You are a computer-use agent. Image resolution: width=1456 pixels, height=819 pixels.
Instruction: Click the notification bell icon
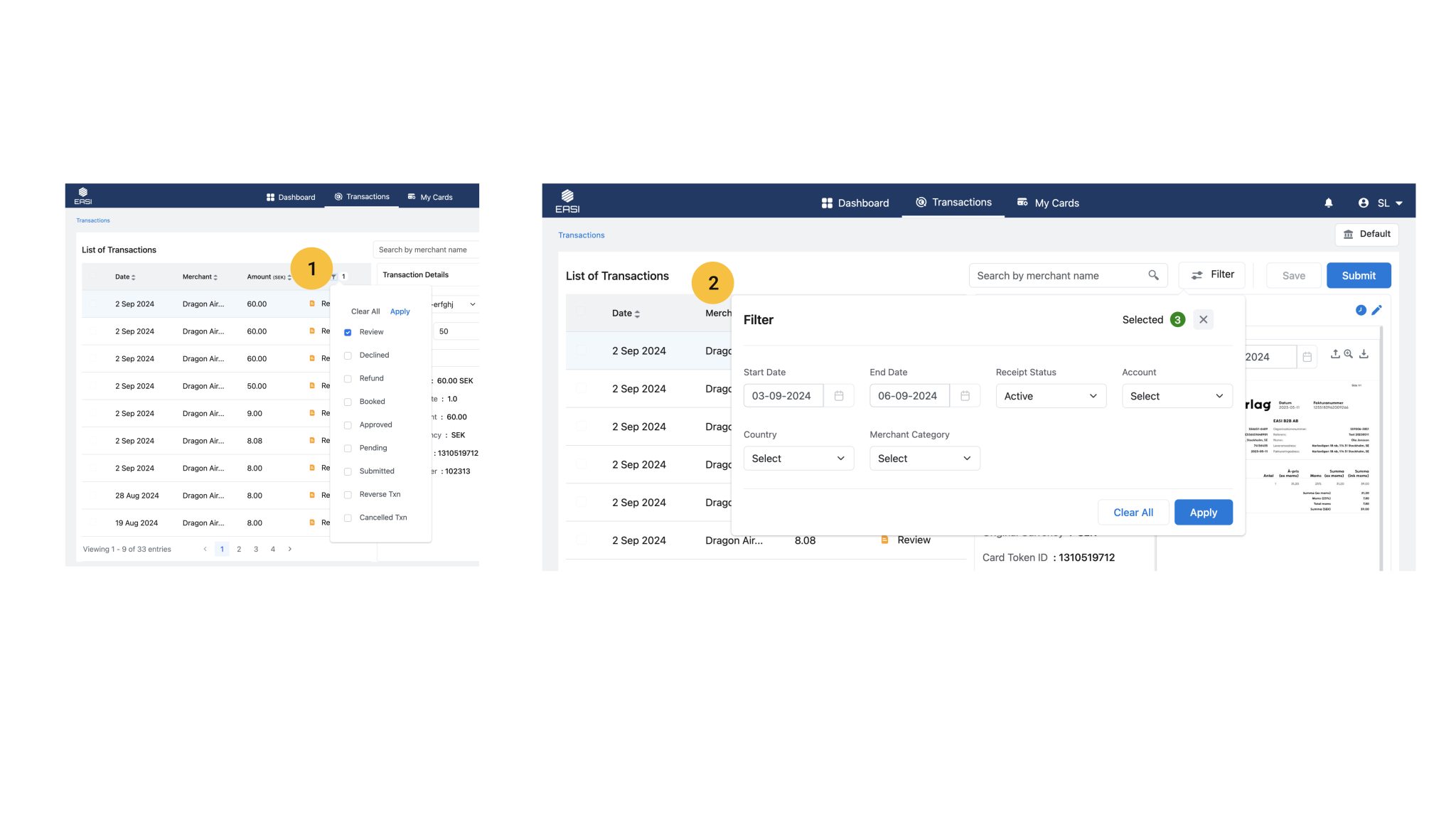point(1328,203)
